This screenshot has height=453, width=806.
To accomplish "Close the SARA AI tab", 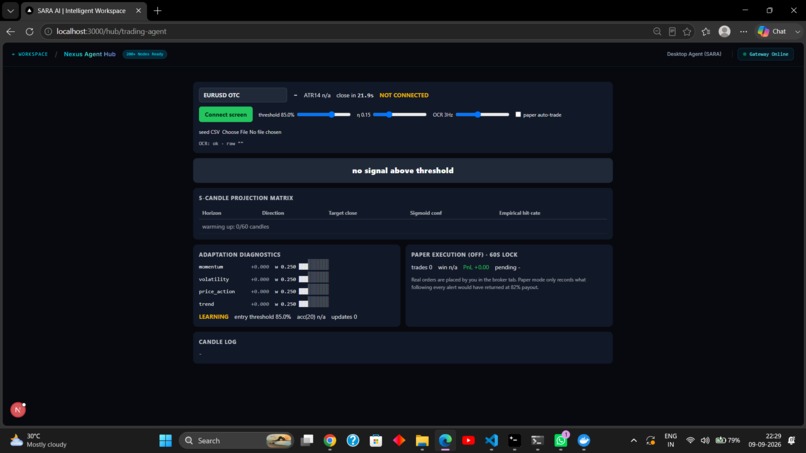I will pyautogui.click(x=138, y=10).
